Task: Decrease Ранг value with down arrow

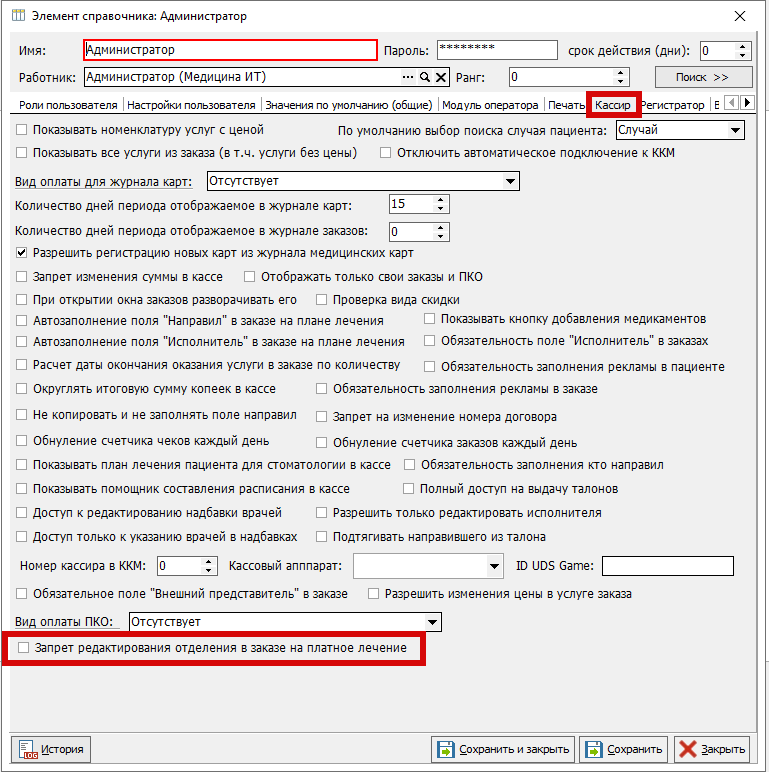Action: [x=620, y=81]
